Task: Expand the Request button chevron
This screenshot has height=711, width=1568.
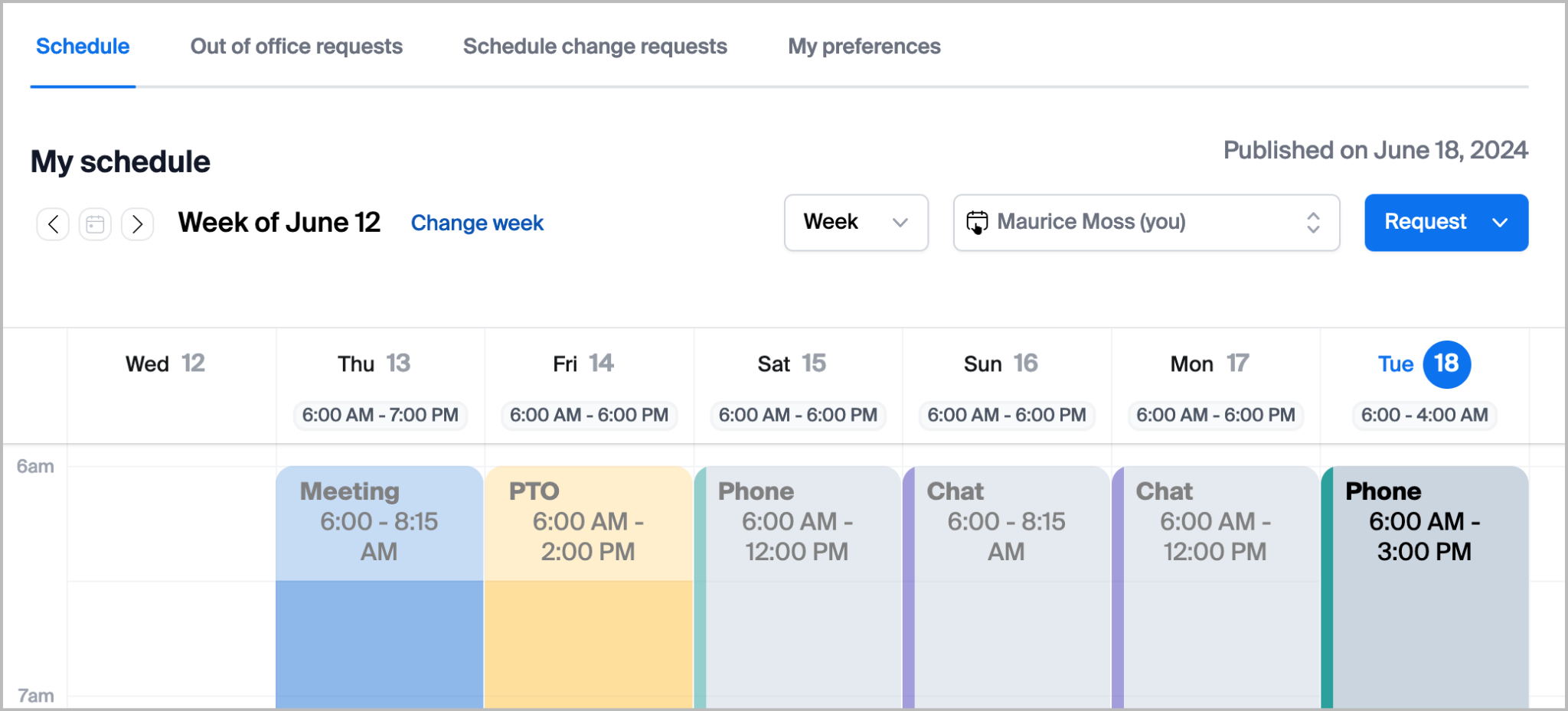Action: [x=1500, y=223]
